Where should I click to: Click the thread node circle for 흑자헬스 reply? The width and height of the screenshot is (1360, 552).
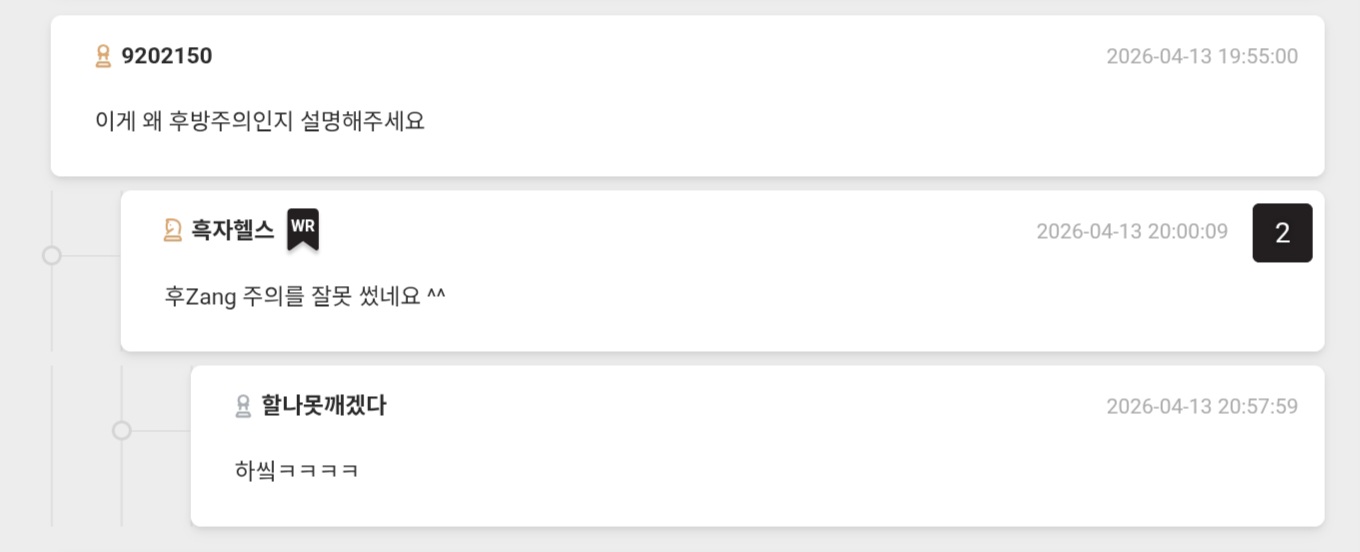click(52, 256)
